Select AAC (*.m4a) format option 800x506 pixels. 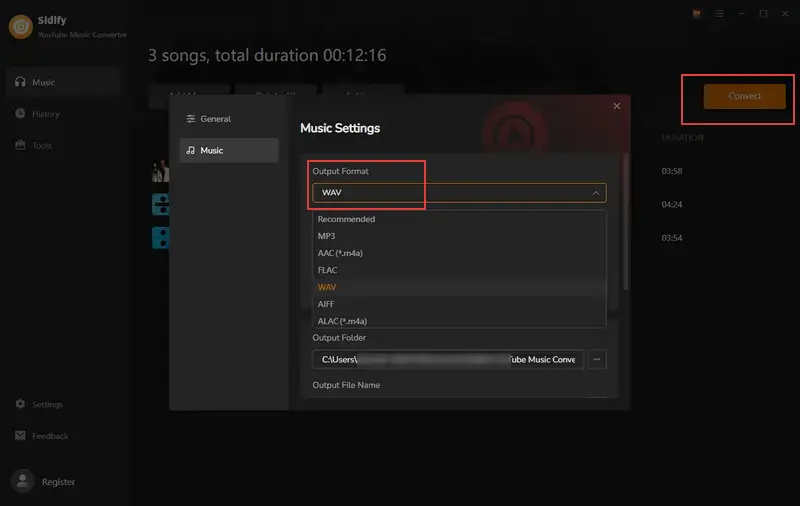point(459,253)
